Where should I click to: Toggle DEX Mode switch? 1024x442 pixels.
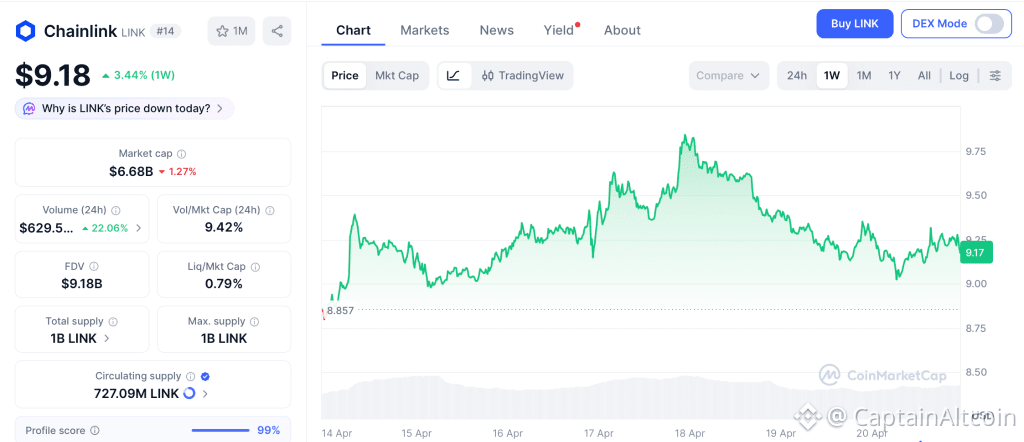tap(988, 24)
